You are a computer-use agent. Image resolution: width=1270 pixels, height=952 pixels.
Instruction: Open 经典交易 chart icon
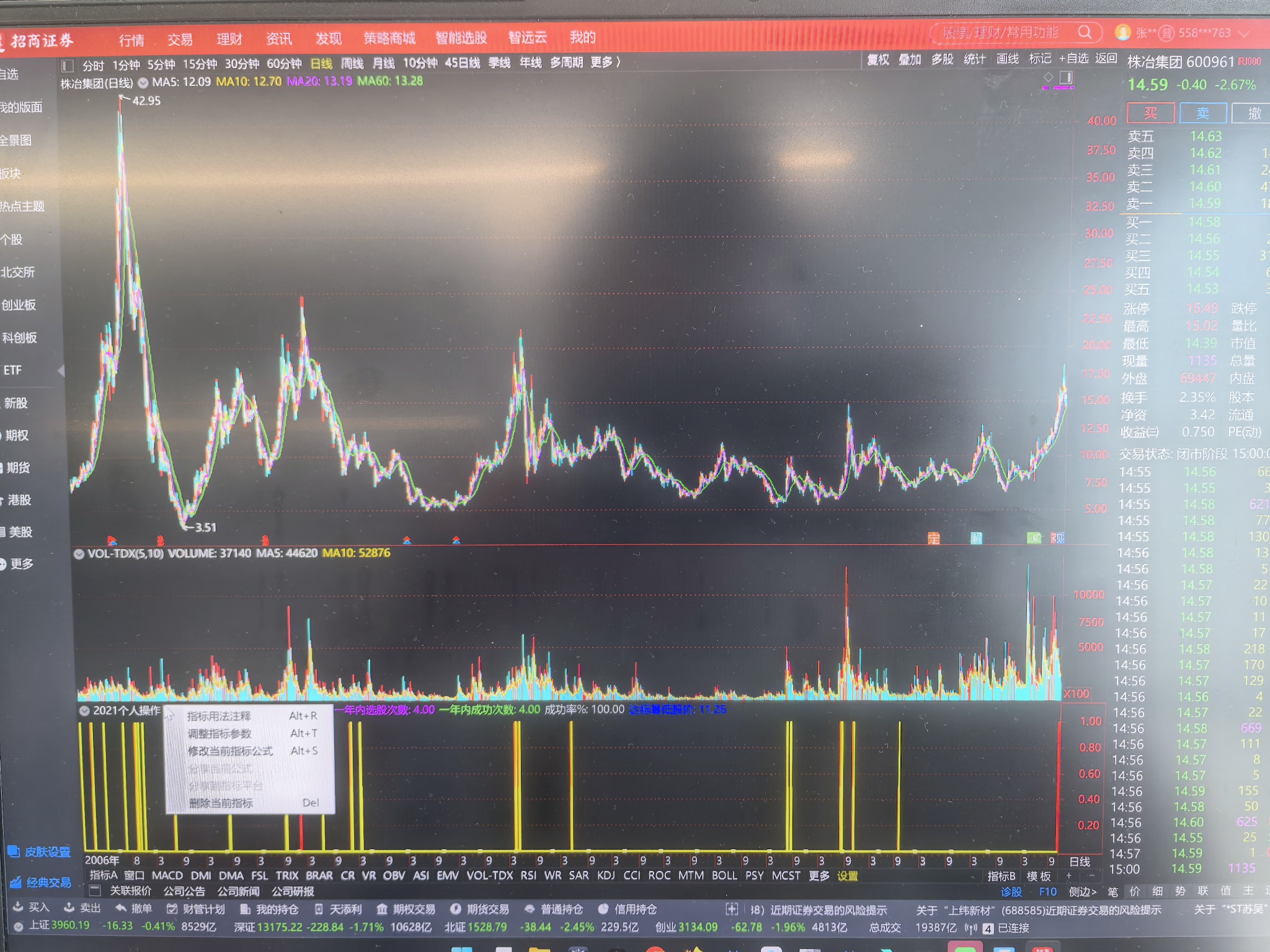tap(16, 882)
